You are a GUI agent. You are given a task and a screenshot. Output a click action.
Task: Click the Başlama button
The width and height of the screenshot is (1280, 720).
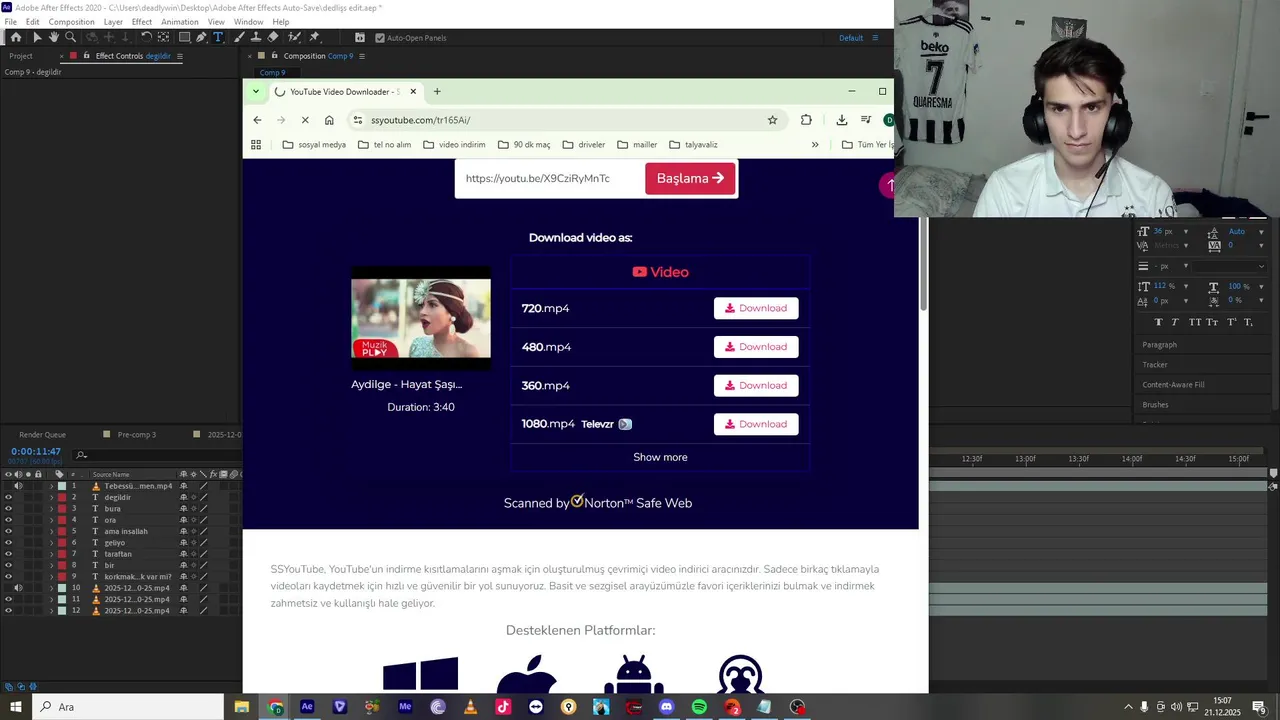(690, 178)
